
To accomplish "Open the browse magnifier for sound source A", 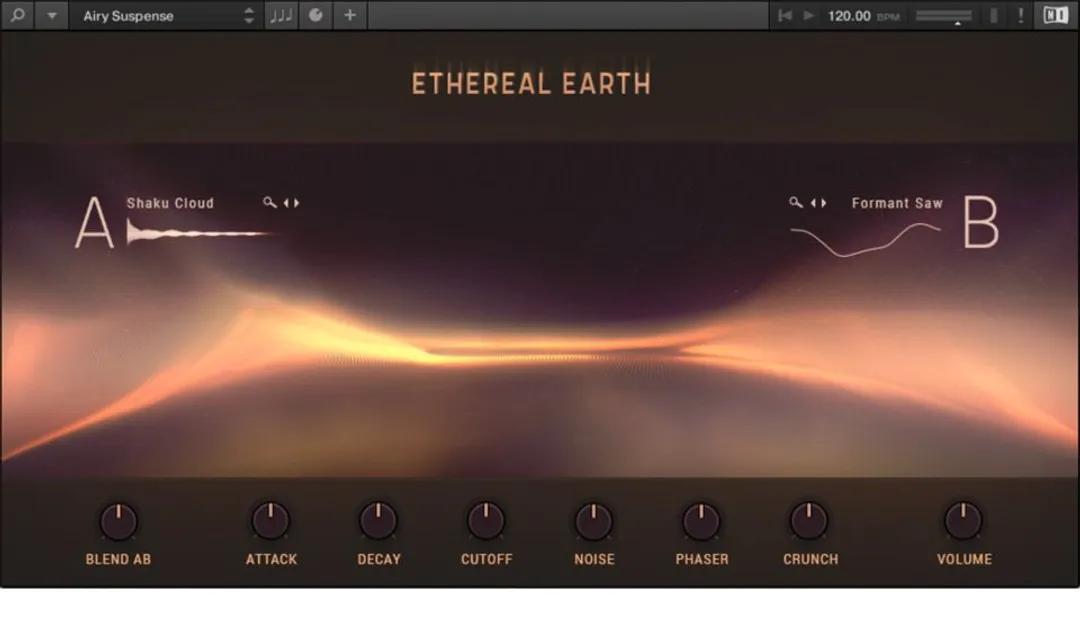I will [x=268, y=203].
